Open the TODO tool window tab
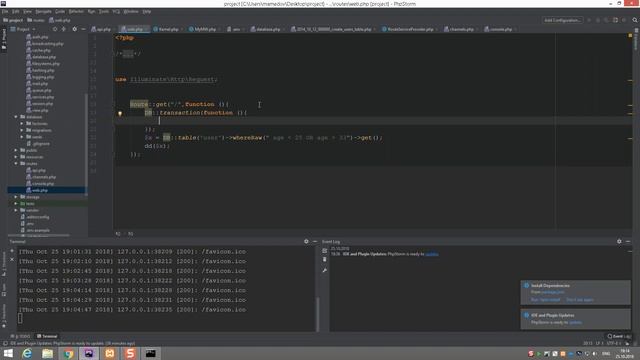Viewport: 640px width, 360px height. (21, 336)
